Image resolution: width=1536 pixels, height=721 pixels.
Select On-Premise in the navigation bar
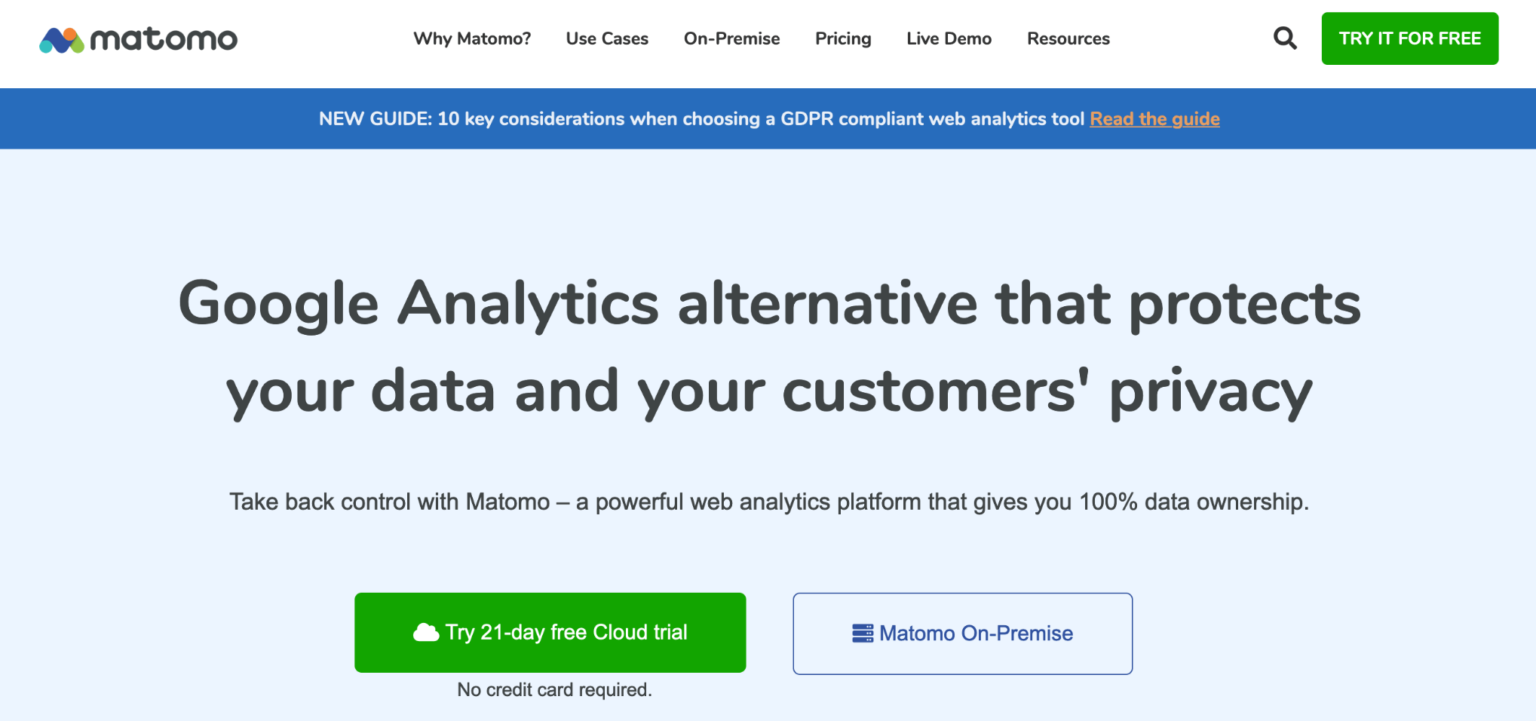731,38
